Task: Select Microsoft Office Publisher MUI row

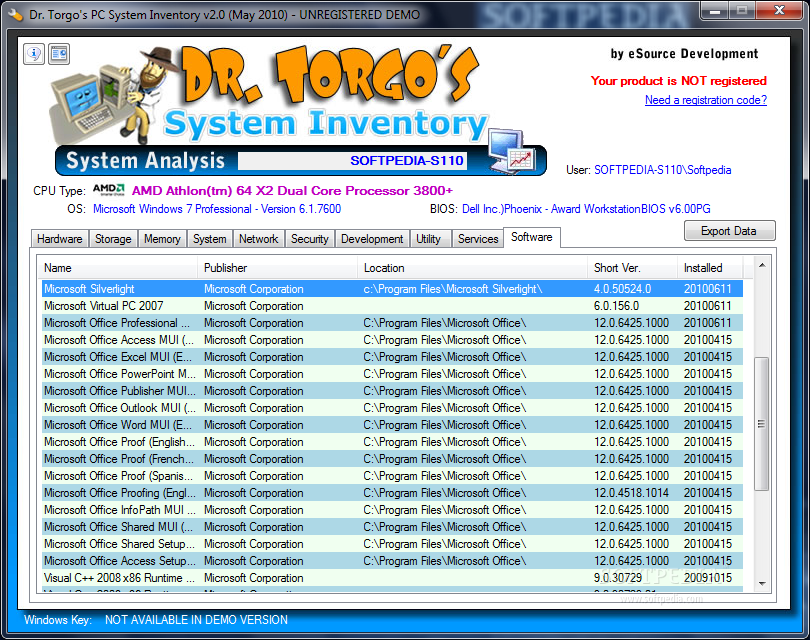Action: click(392, 391)
